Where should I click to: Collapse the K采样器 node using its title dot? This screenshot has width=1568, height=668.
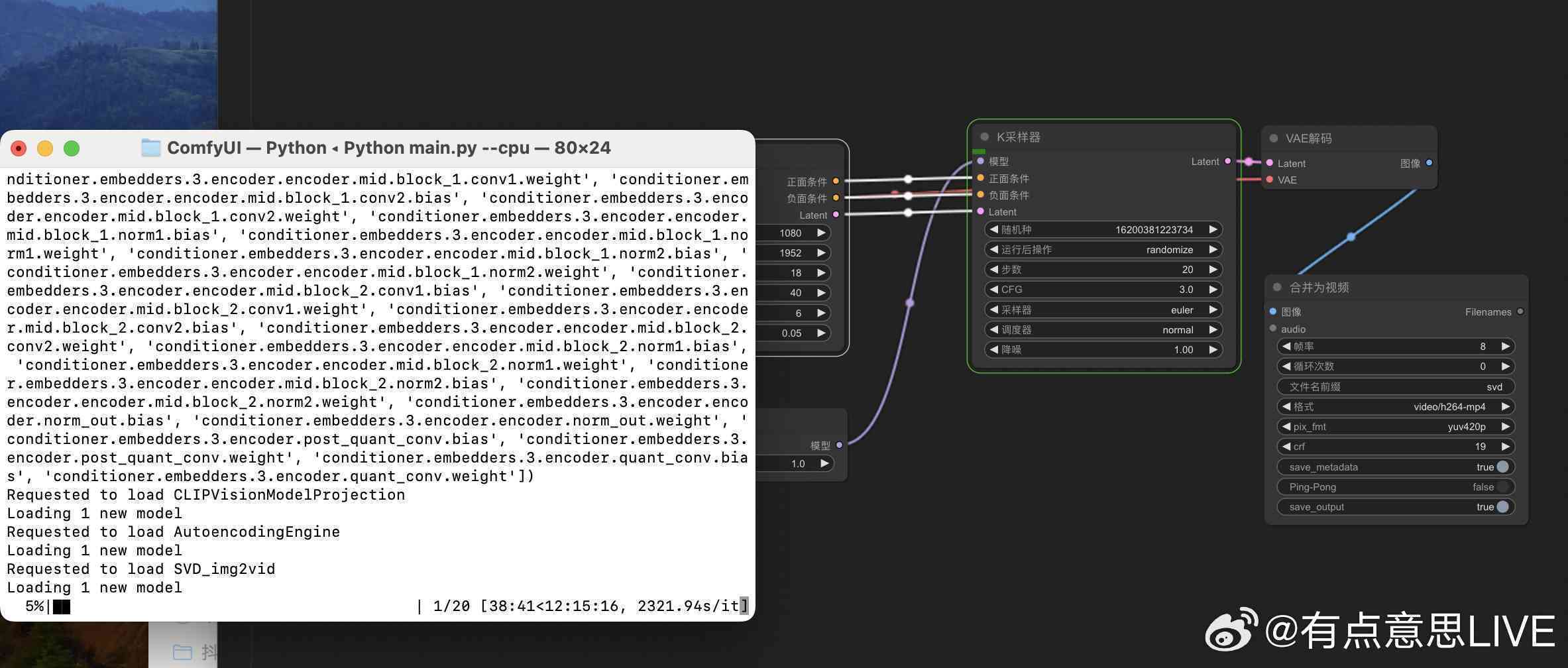click(x=984, y=137)
